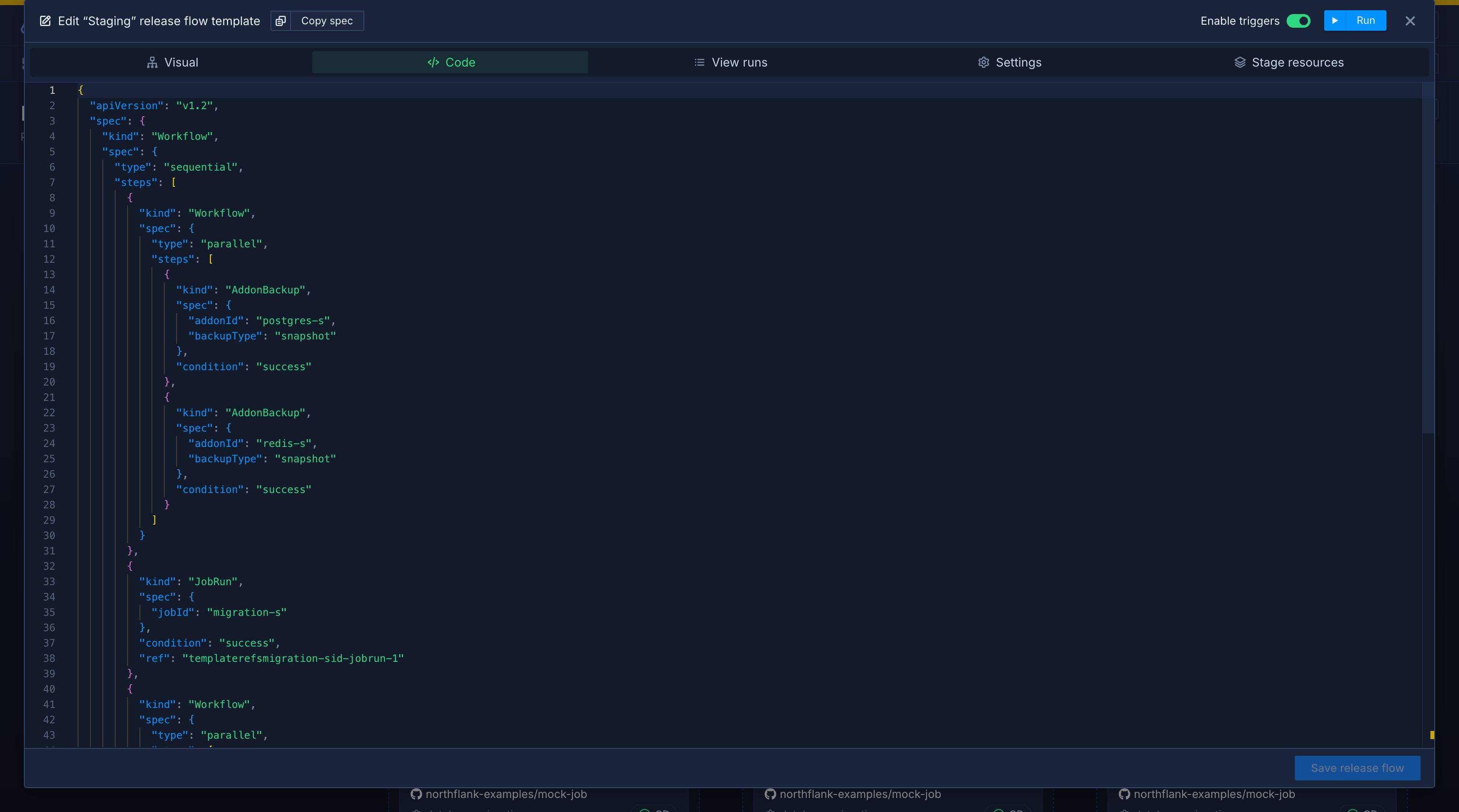
Task: Click the "parallel" value on line 11
Action: tap(232, 244)
